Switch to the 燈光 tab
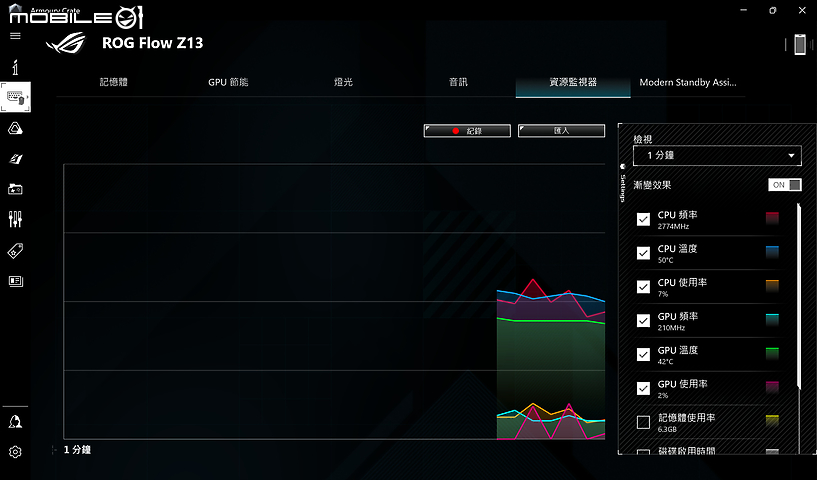 (x=343, y=82)
